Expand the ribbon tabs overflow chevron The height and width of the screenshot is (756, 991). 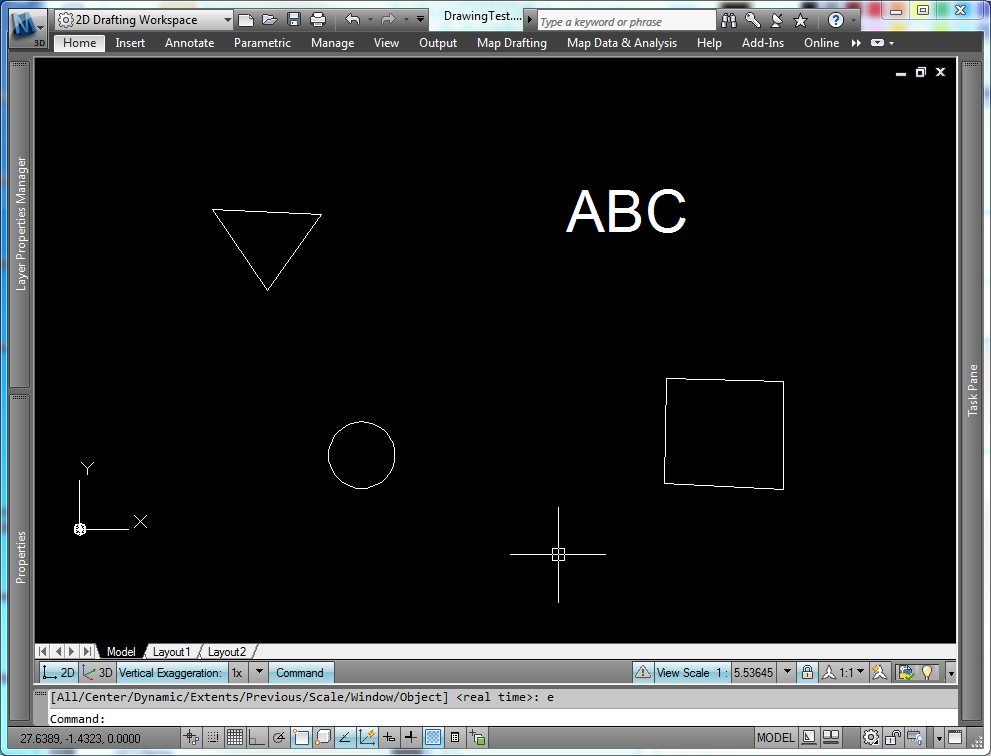[x=856, y=43]
